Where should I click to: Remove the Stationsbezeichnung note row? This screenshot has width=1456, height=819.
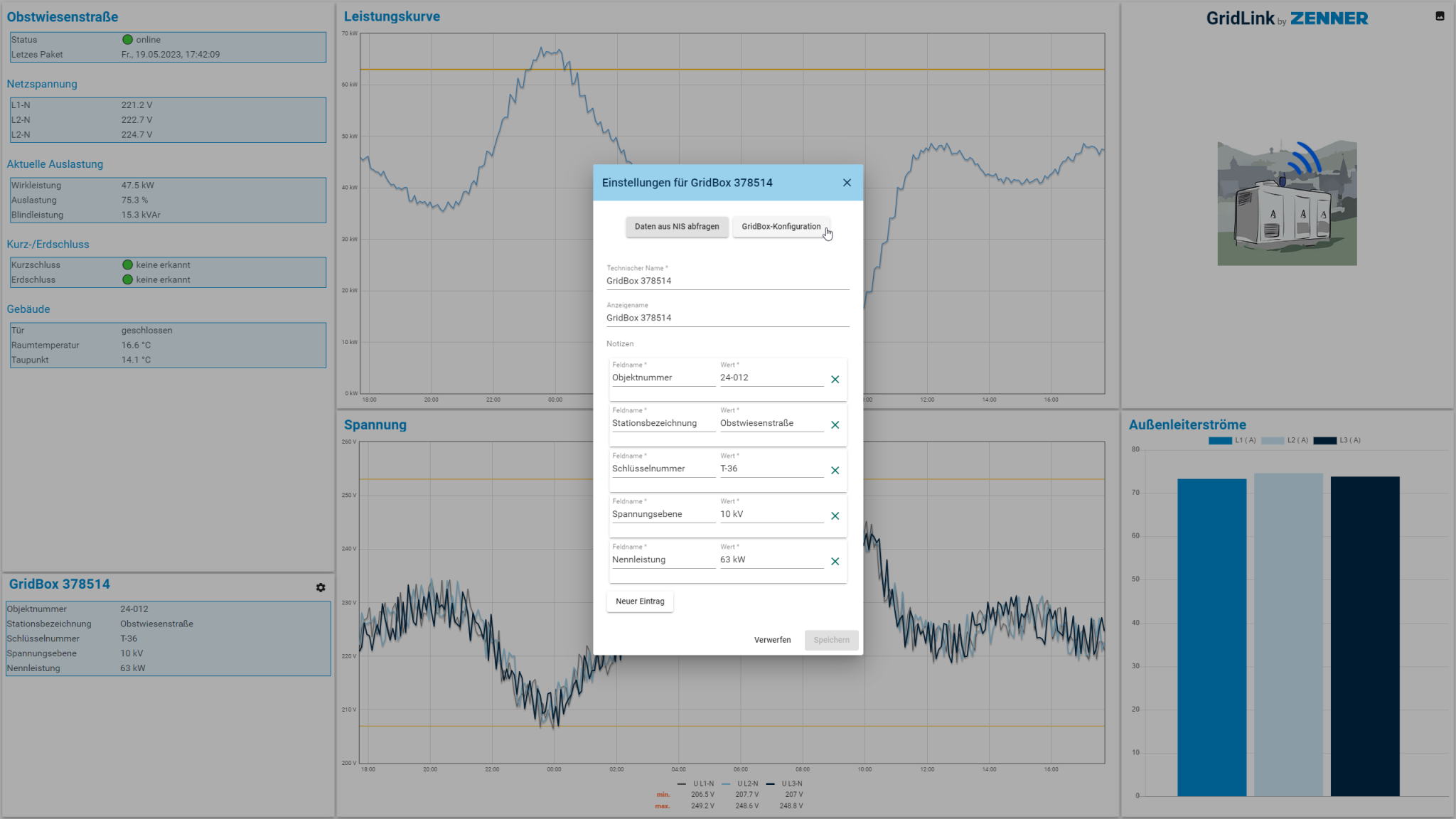click(835, 424)
